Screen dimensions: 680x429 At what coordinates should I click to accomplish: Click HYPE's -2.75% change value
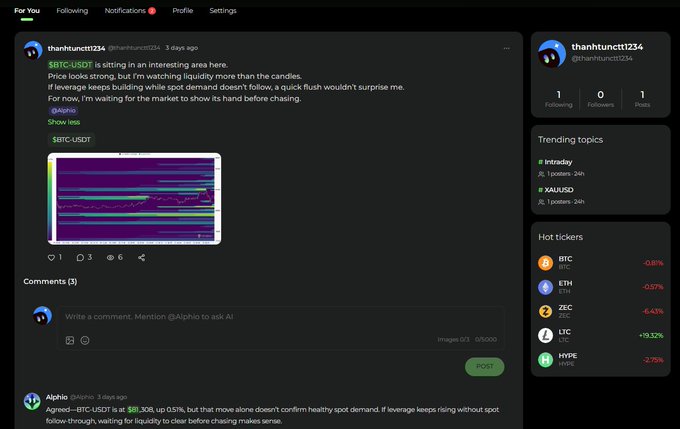[653, 360]
